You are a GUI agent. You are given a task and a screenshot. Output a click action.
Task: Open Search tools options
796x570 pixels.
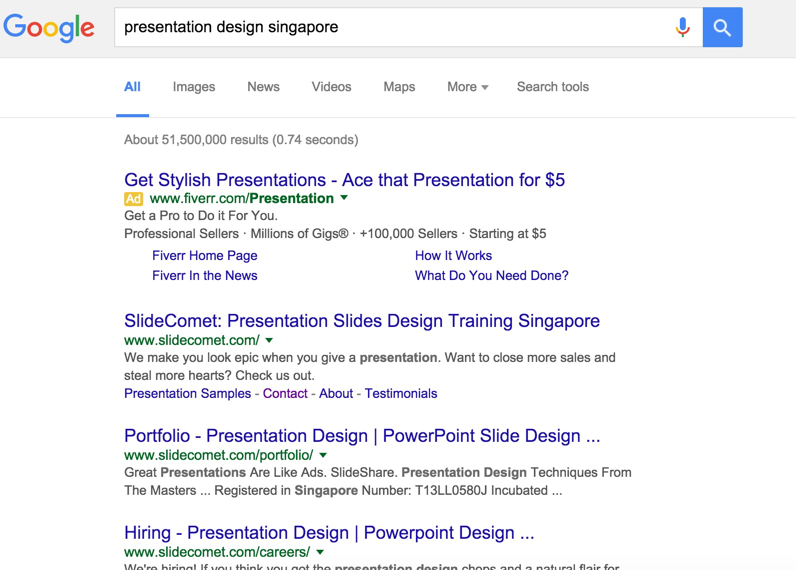click(x=553, y=87)
